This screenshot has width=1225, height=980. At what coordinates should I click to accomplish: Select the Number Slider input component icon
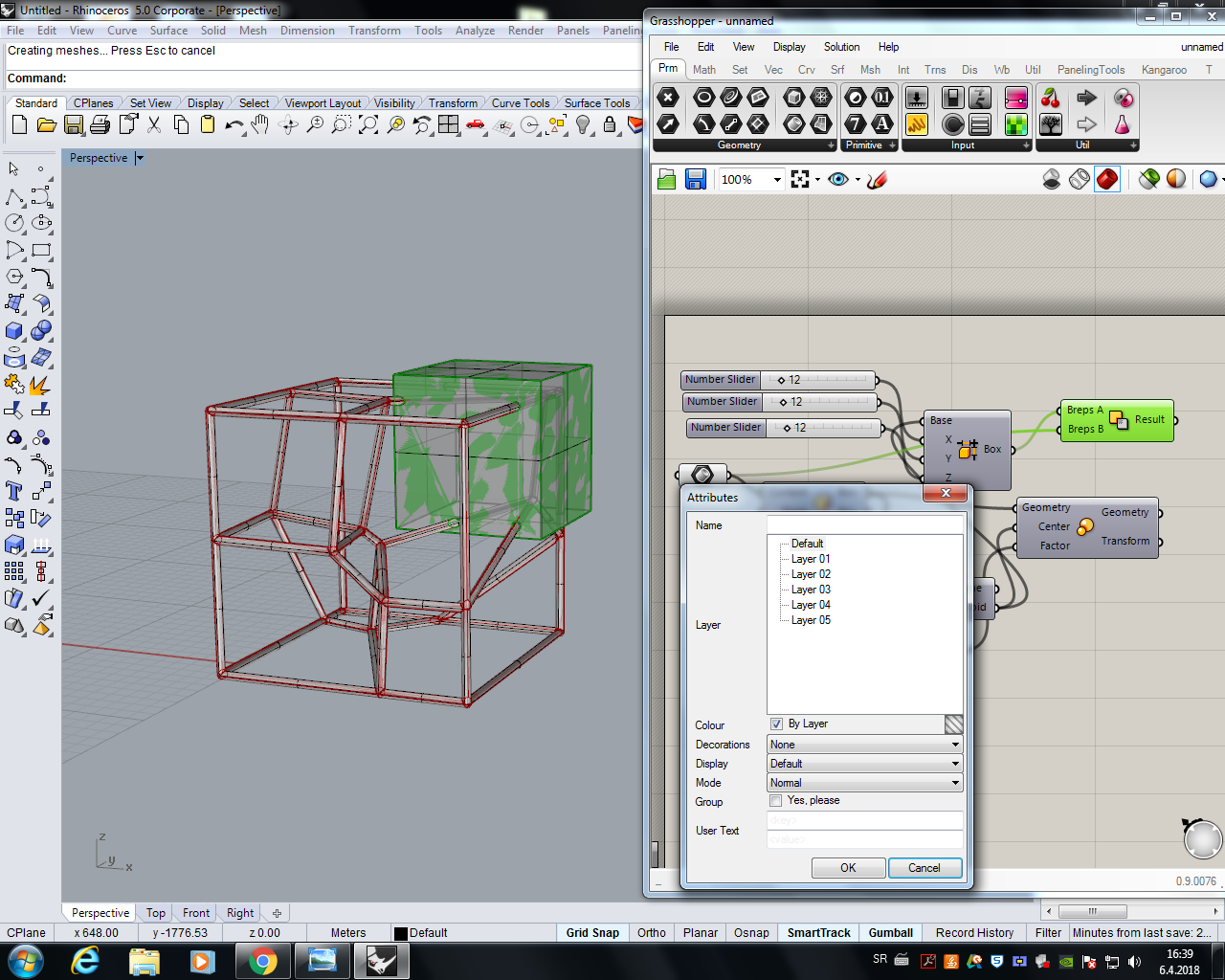point(917,97)
